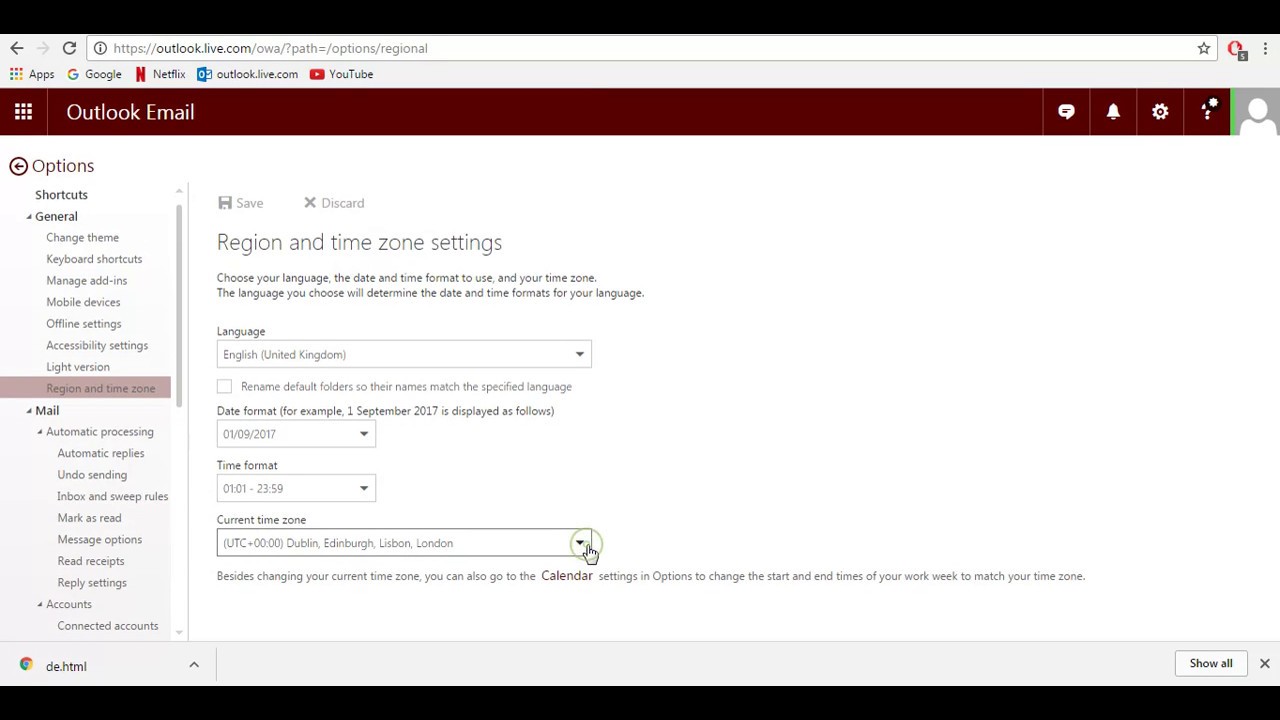Open the Language dropdown
This screenshot has height=720, width=1280.
(404, 354)
